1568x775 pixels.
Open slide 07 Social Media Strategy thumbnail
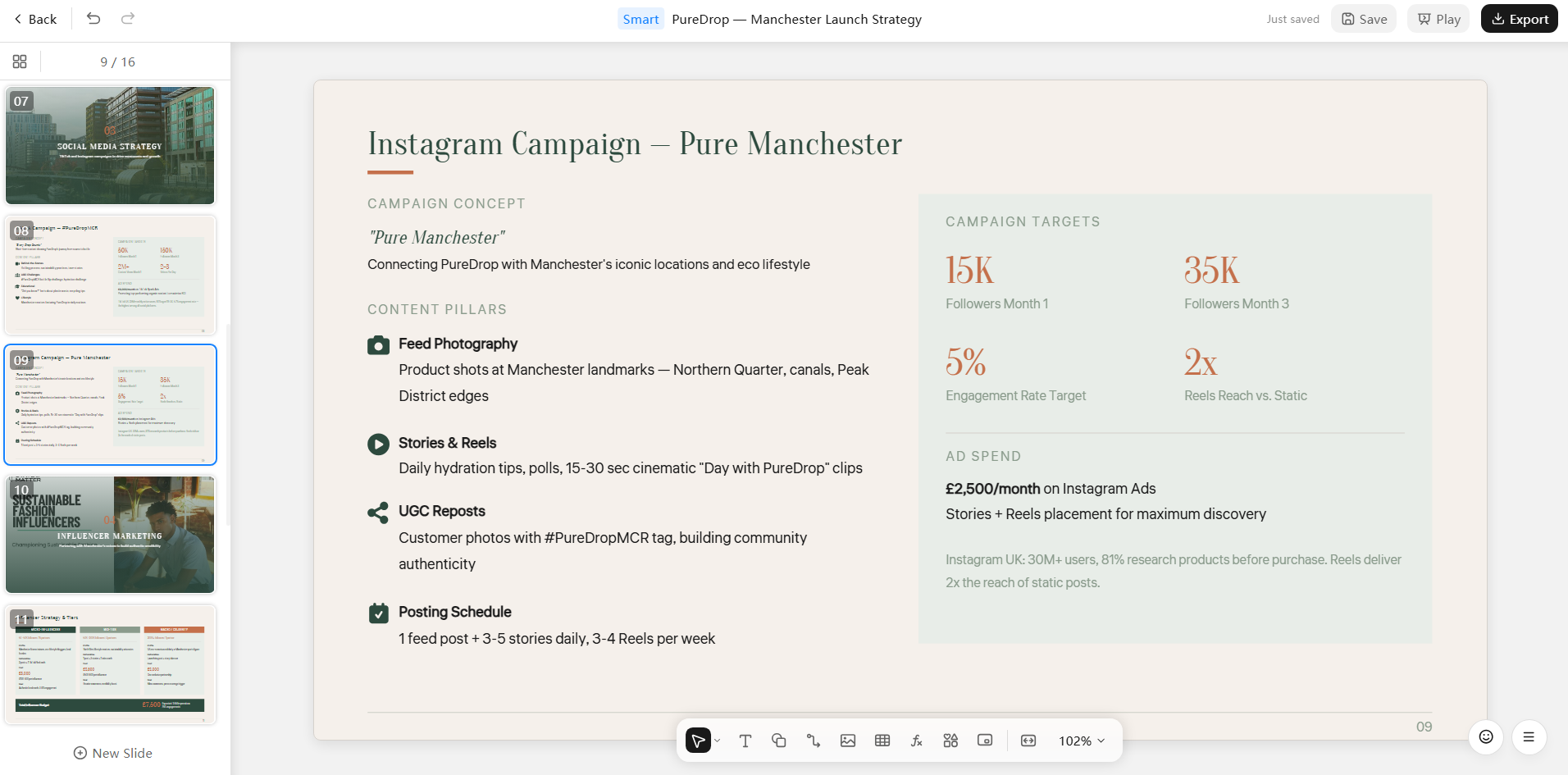click(110, 145)
